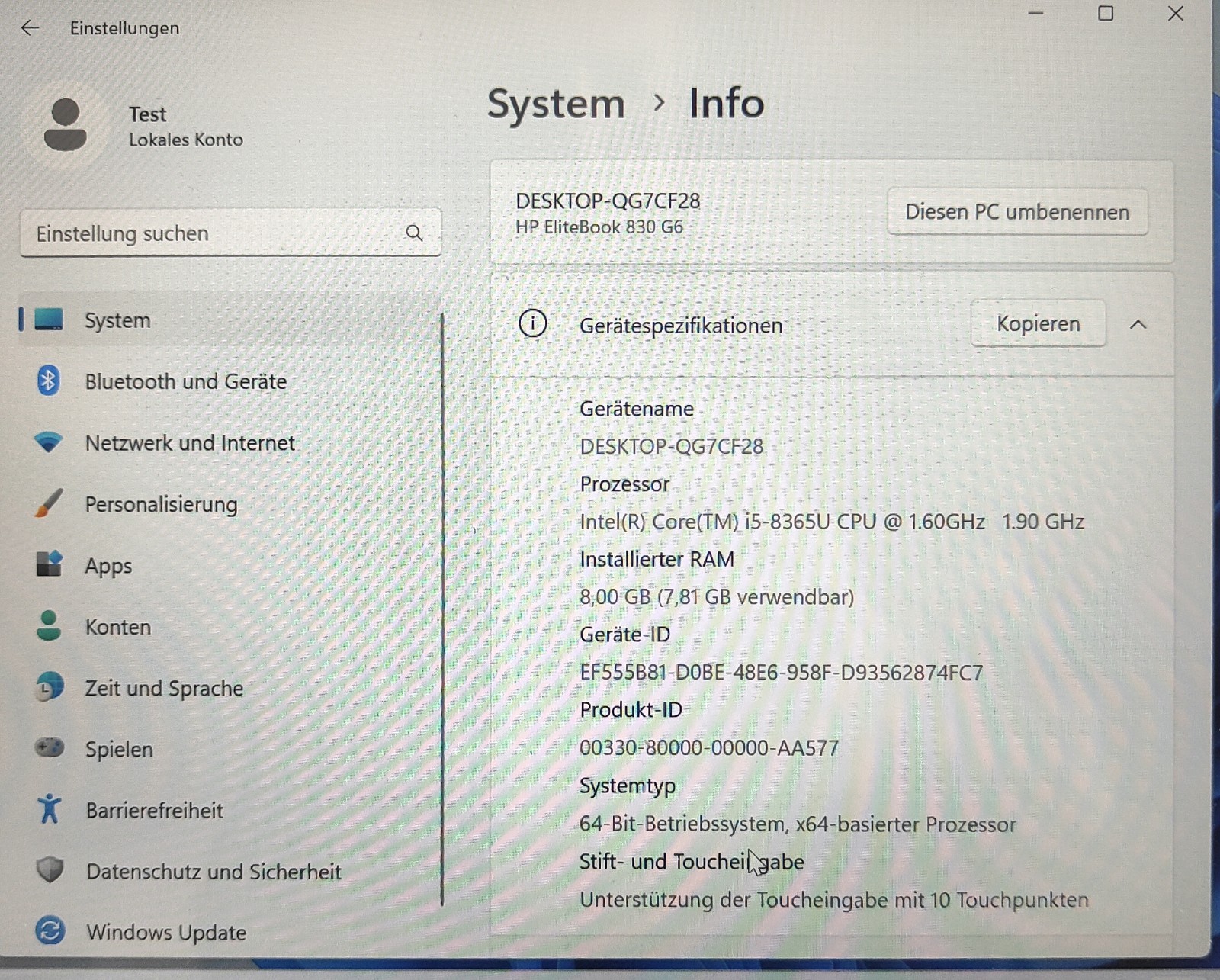
Task: Select Personalisierung in the sidebar
Action: pos(230,503)
